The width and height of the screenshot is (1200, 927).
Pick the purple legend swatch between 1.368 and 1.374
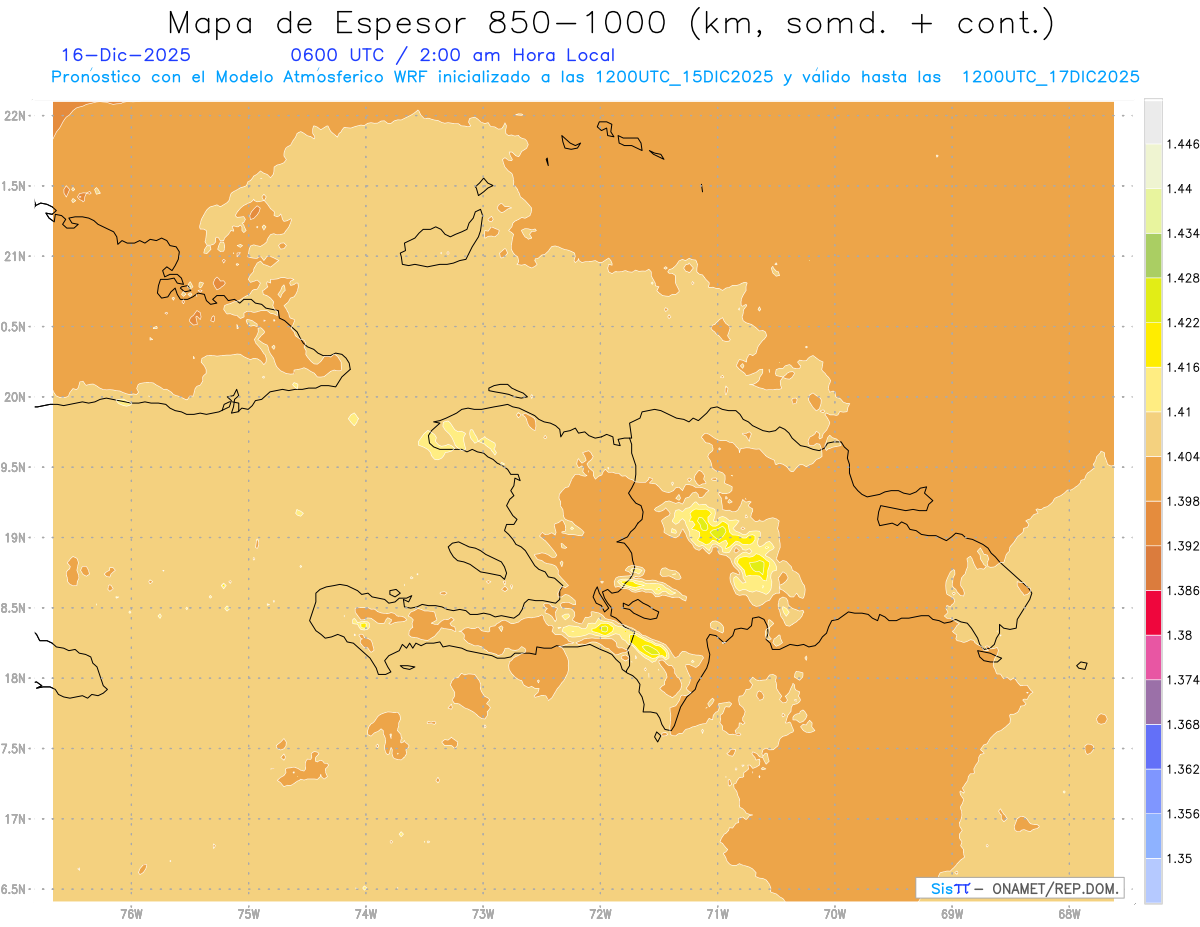click(1153, 701)
